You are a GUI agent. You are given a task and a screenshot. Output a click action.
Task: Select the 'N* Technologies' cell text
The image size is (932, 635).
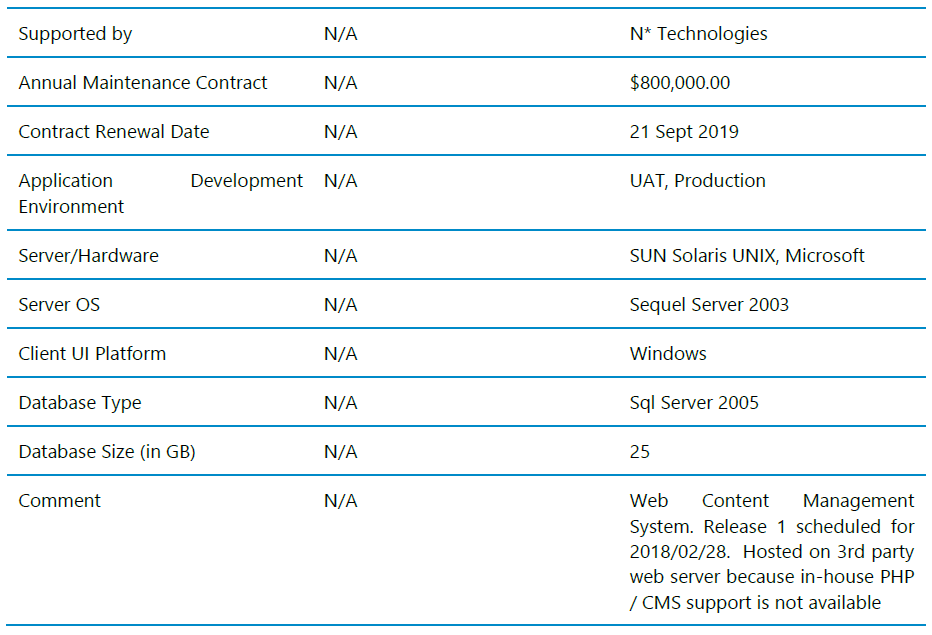[x=698, y=34]
